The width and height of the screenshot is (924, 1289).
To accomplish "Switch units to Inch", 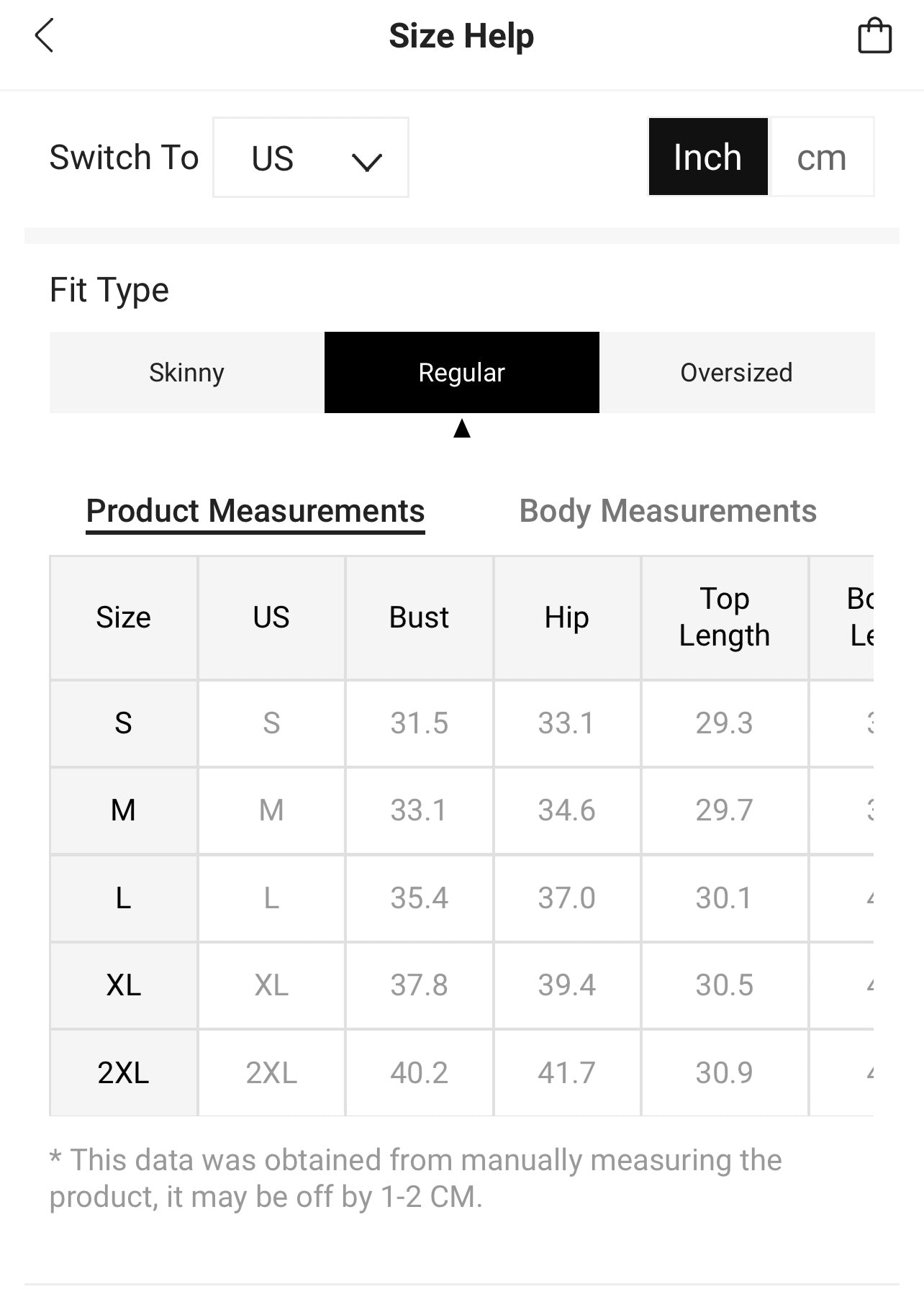I will click(x=707, y=157).
